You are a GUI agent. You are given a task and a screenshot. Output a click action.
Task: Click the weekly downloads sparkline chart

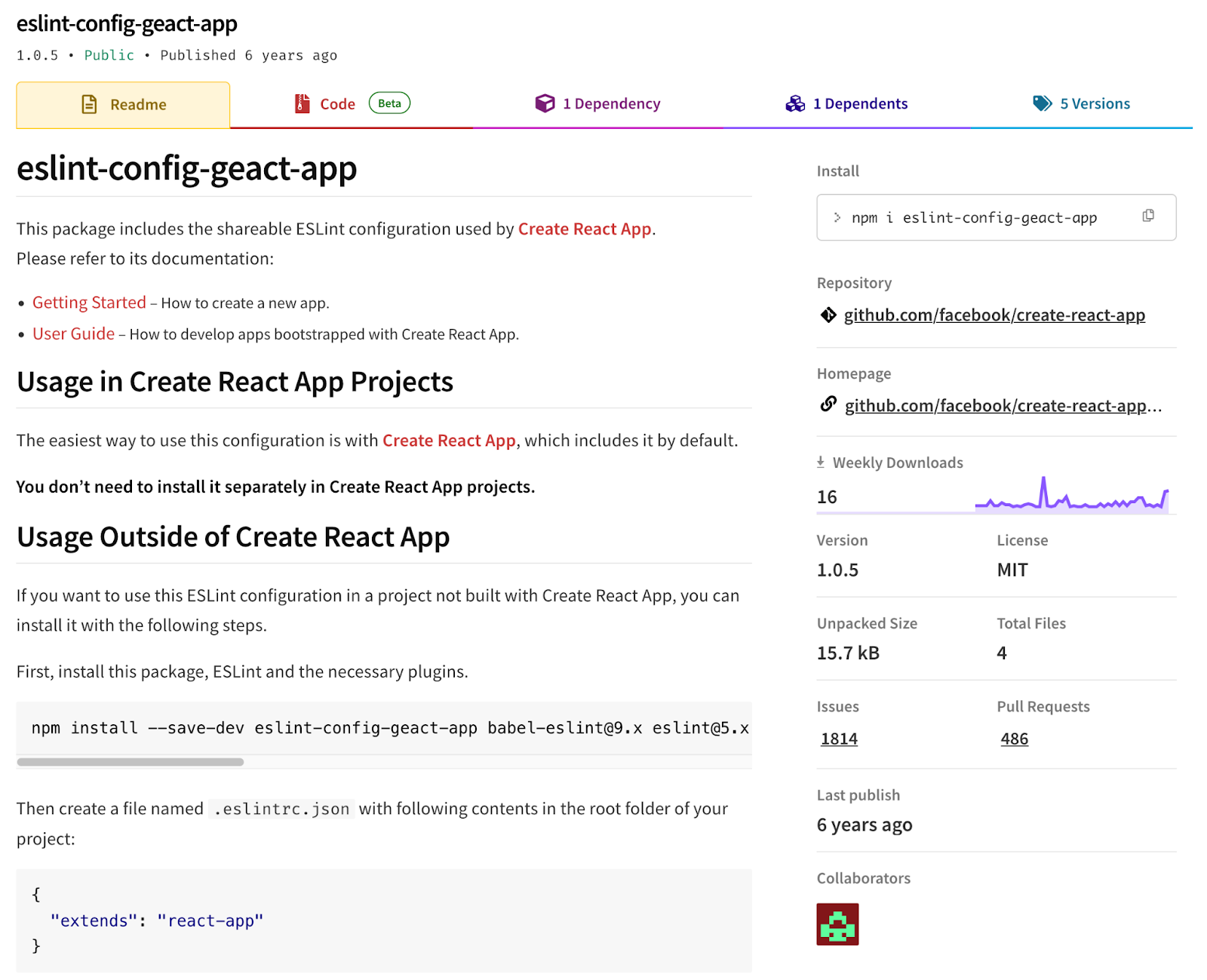coord(1072,495)
